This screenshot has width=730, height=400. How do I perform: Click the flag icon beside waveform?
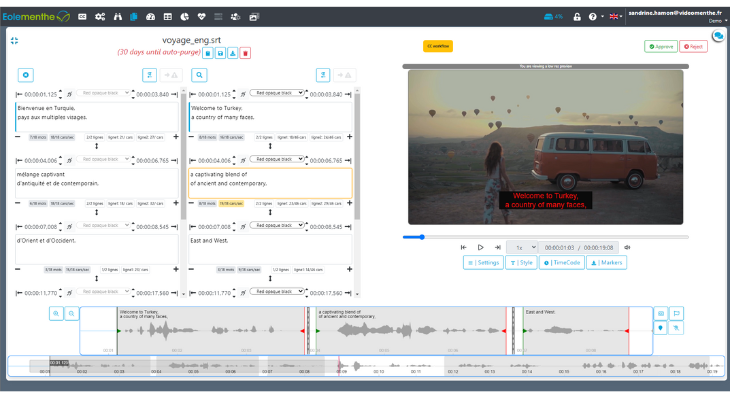[676, 313]
